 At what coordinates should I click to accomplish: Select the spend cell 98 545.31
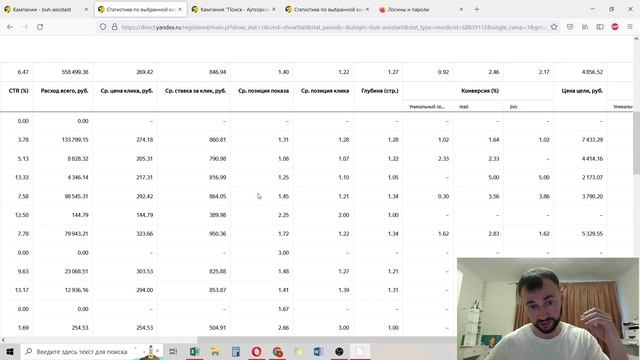76,196
